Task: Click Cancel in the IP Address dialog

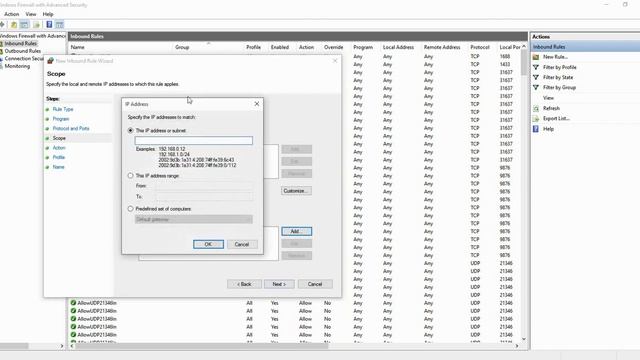Action: (x=242, y=244)
